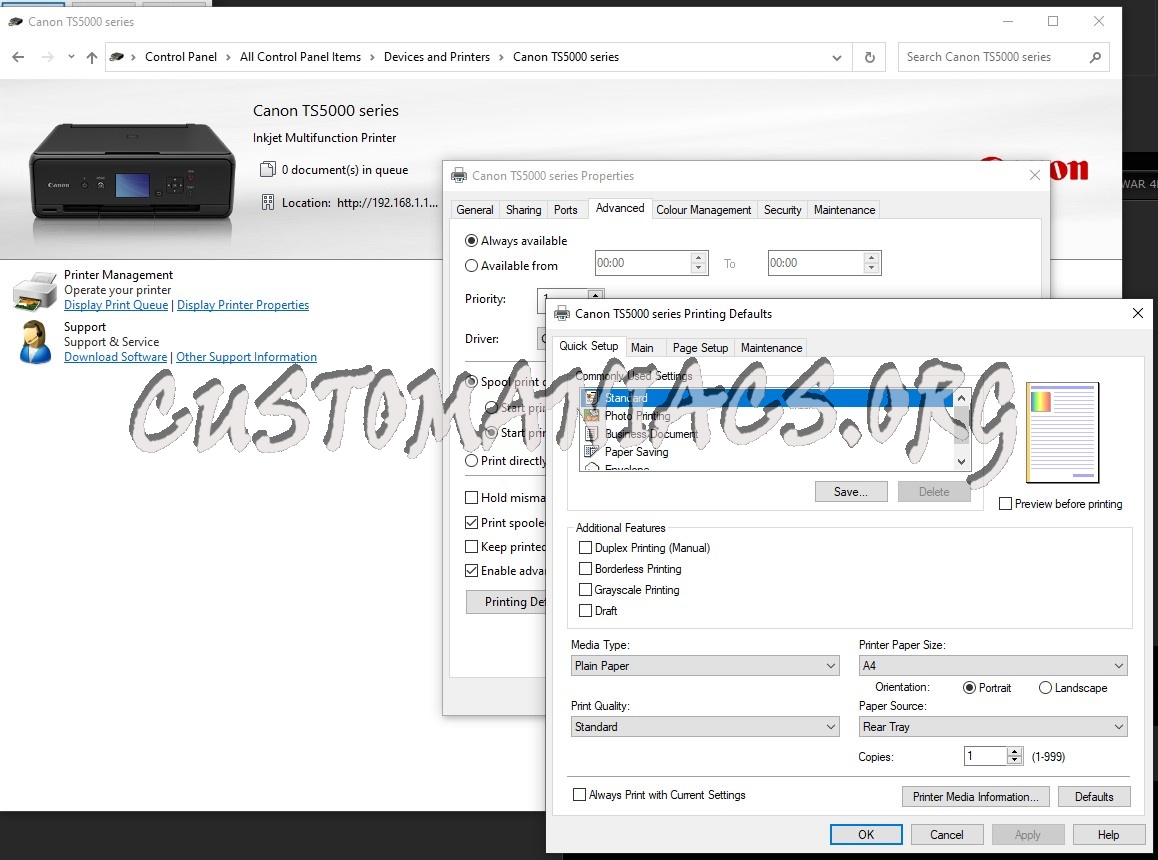Select the Paper Saving icon
The width and height of the screenshot is (1158, 860).
pyautogui.click(x=592, y=451)
